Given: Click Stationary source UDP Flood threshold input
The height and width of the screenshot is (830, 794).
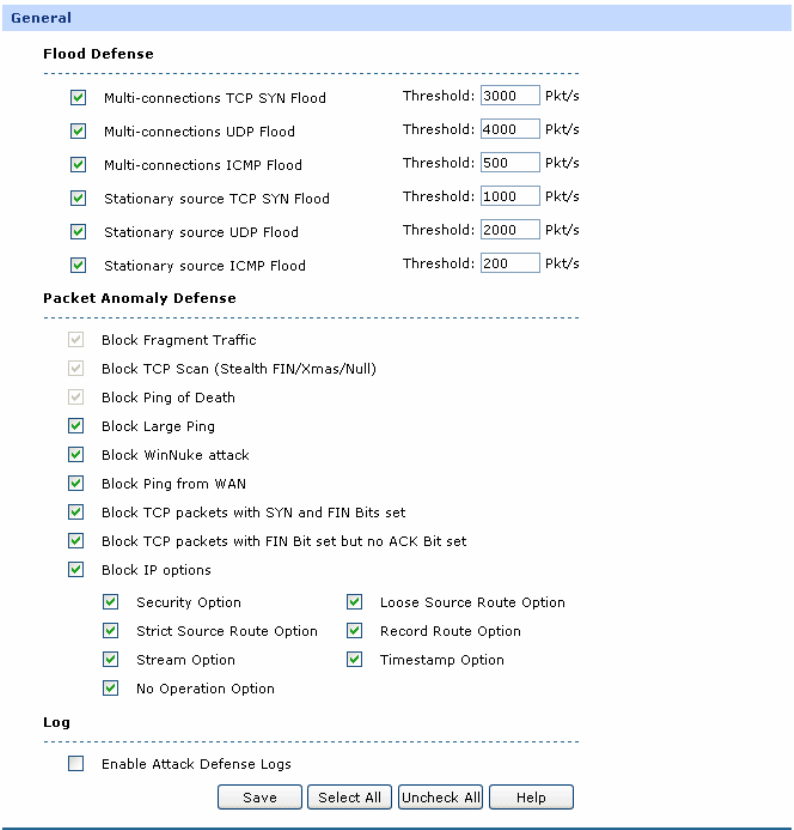Looking at the screenshot, I should [510, 231].
